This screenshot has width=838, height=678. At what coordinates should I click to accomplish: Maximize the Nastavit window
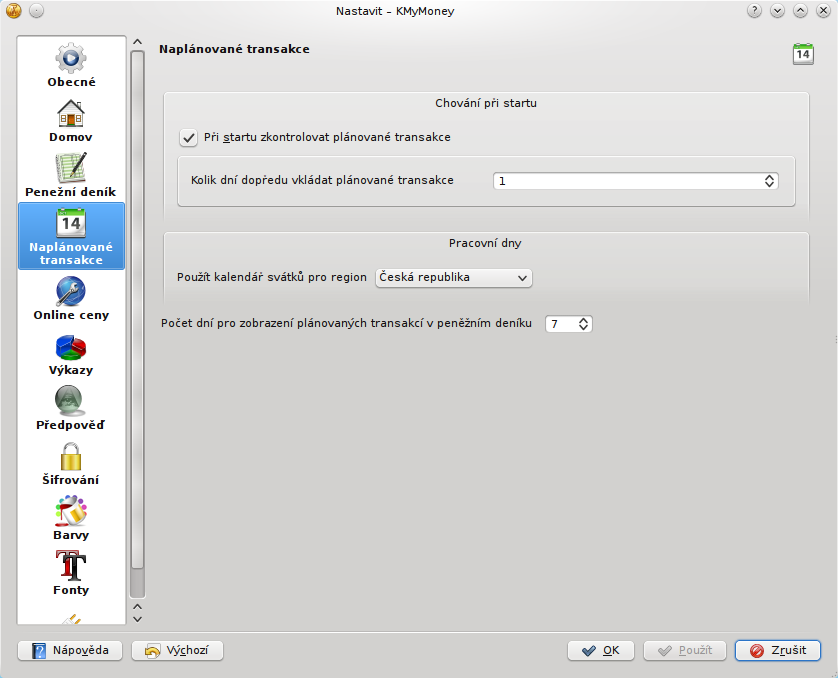(x=800, y=11)
